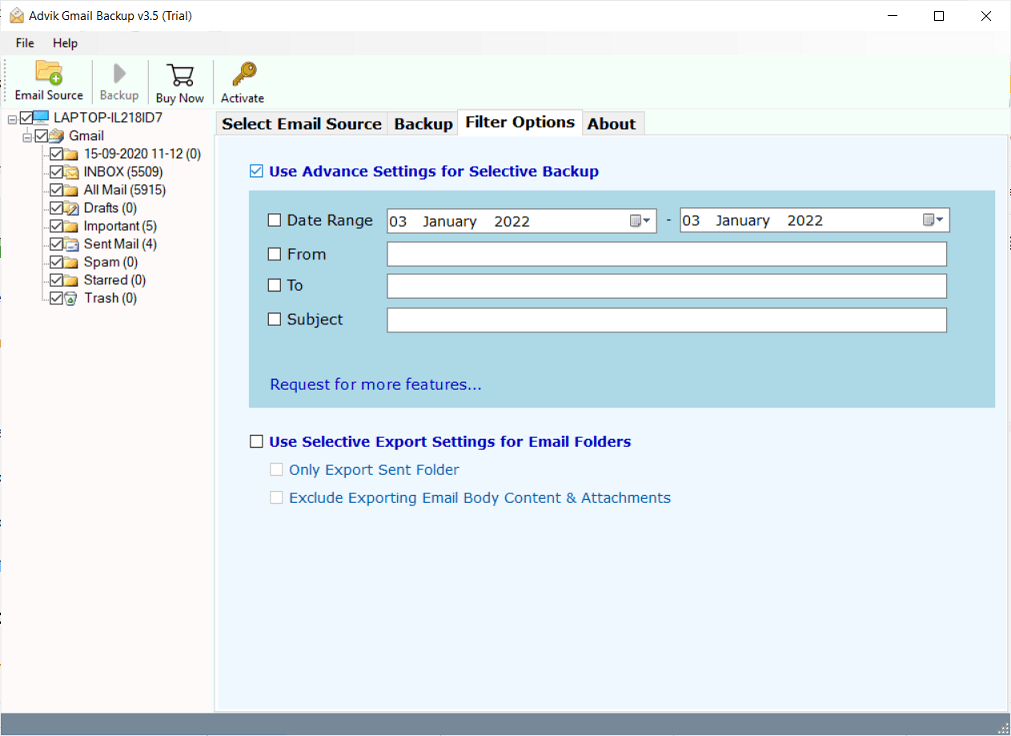Click the Important folder icon

tap(72, 226)
